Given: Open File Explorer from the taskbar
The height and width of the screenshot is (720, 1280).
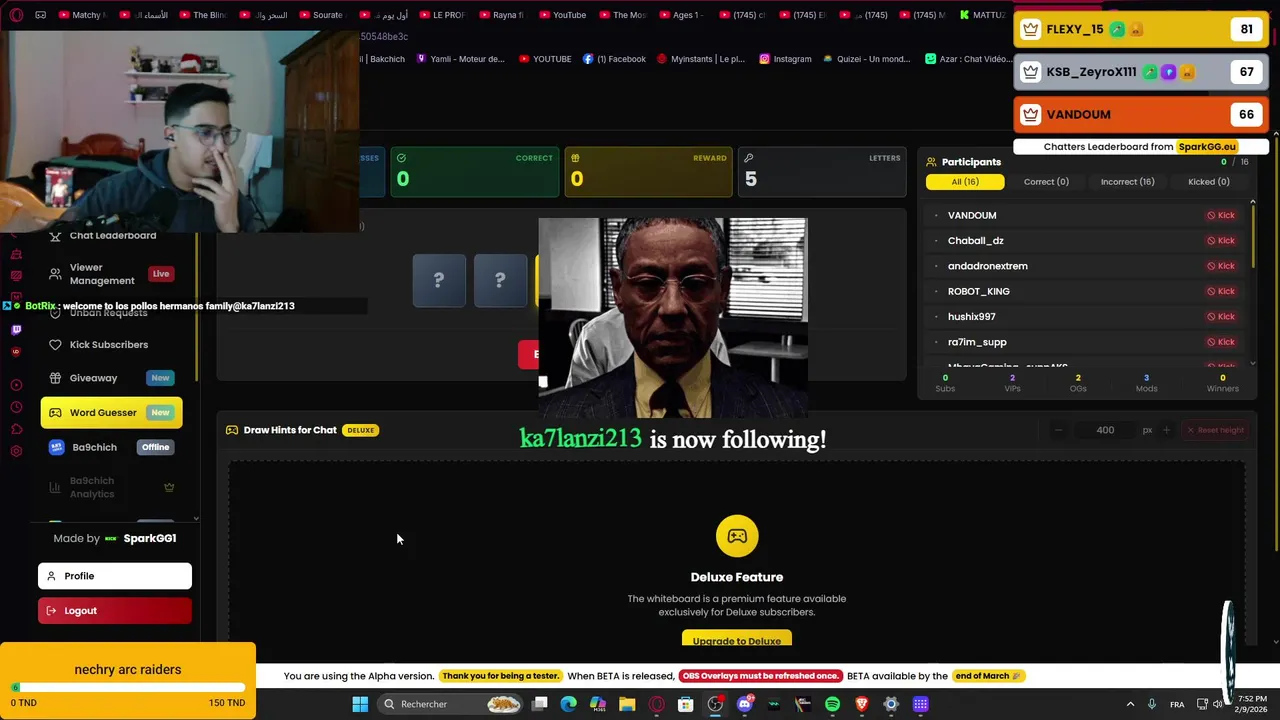Looking at the screenshot, I should point(627,704).
